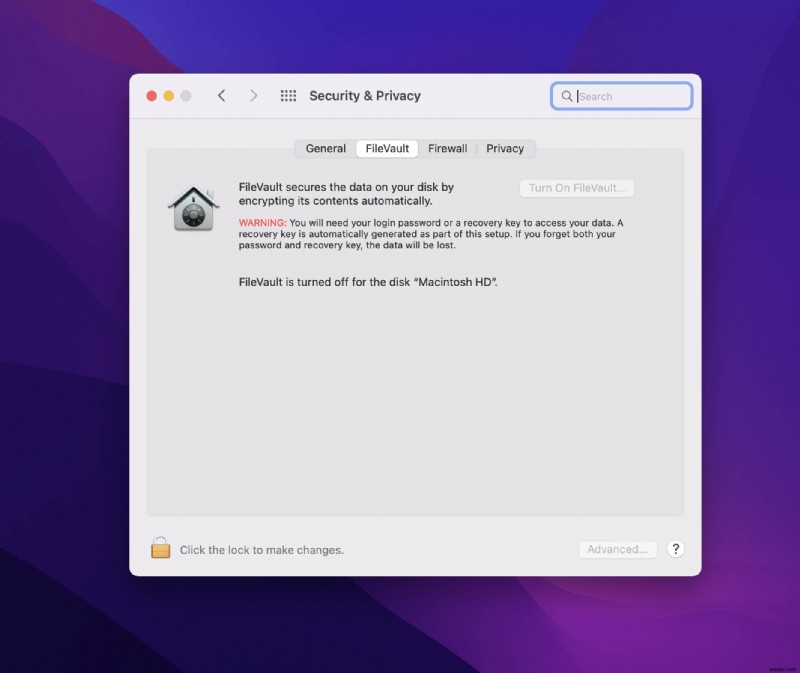Screen dimensions: 800x673
Task: Open the Show All preferences grid icon
Action: pos(288,95)
